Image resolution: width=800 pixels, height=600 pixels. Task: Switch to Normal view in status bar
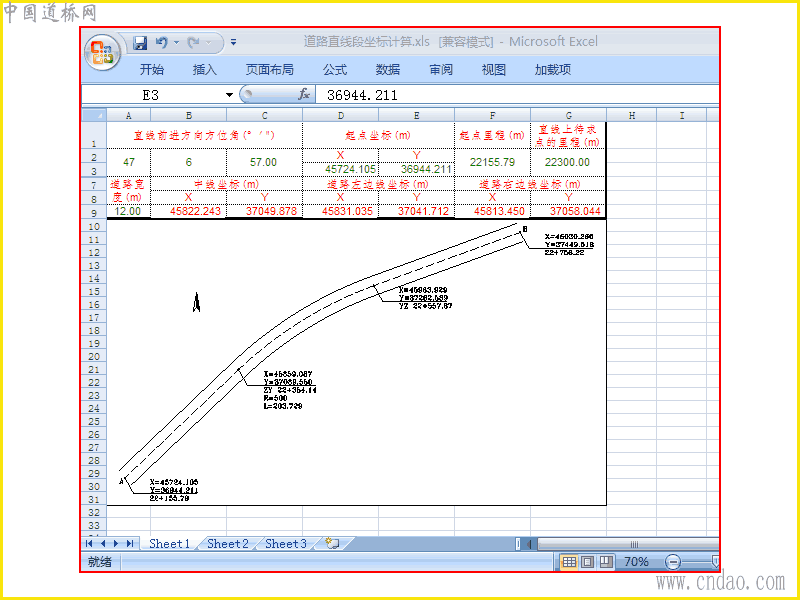click(x=569, y=562)
